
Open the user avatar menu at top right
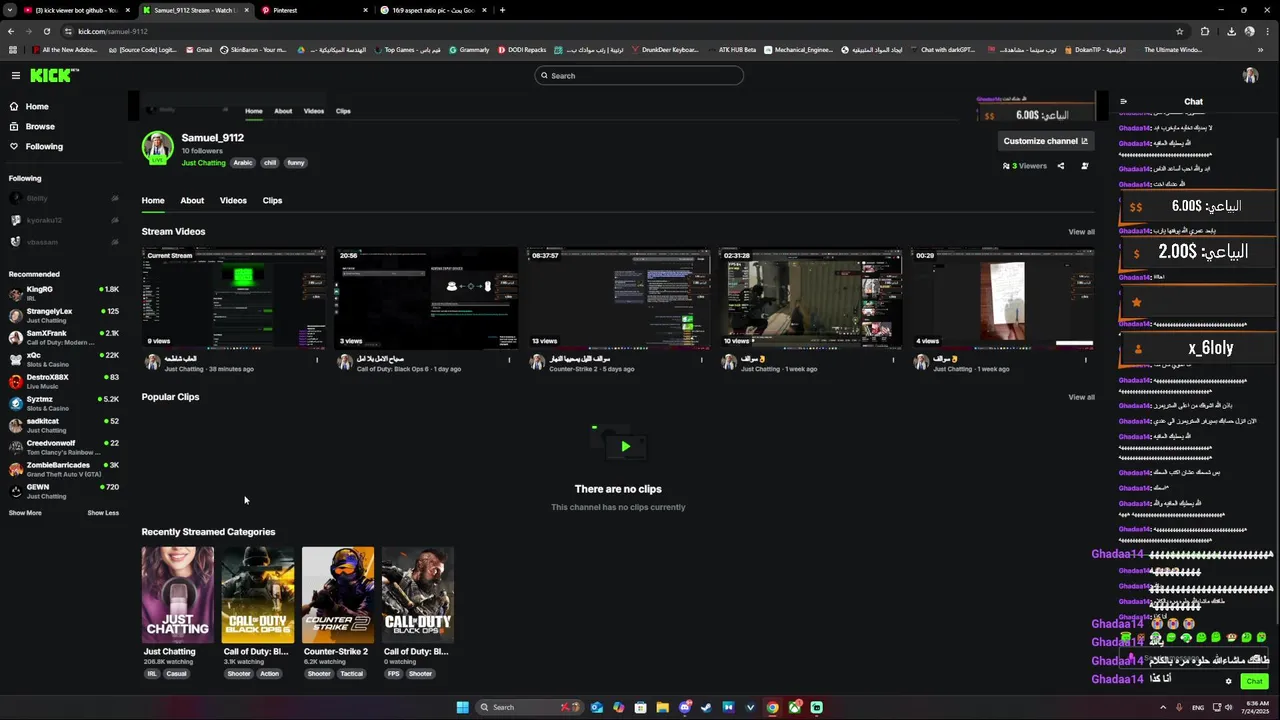coord(1250,76)
